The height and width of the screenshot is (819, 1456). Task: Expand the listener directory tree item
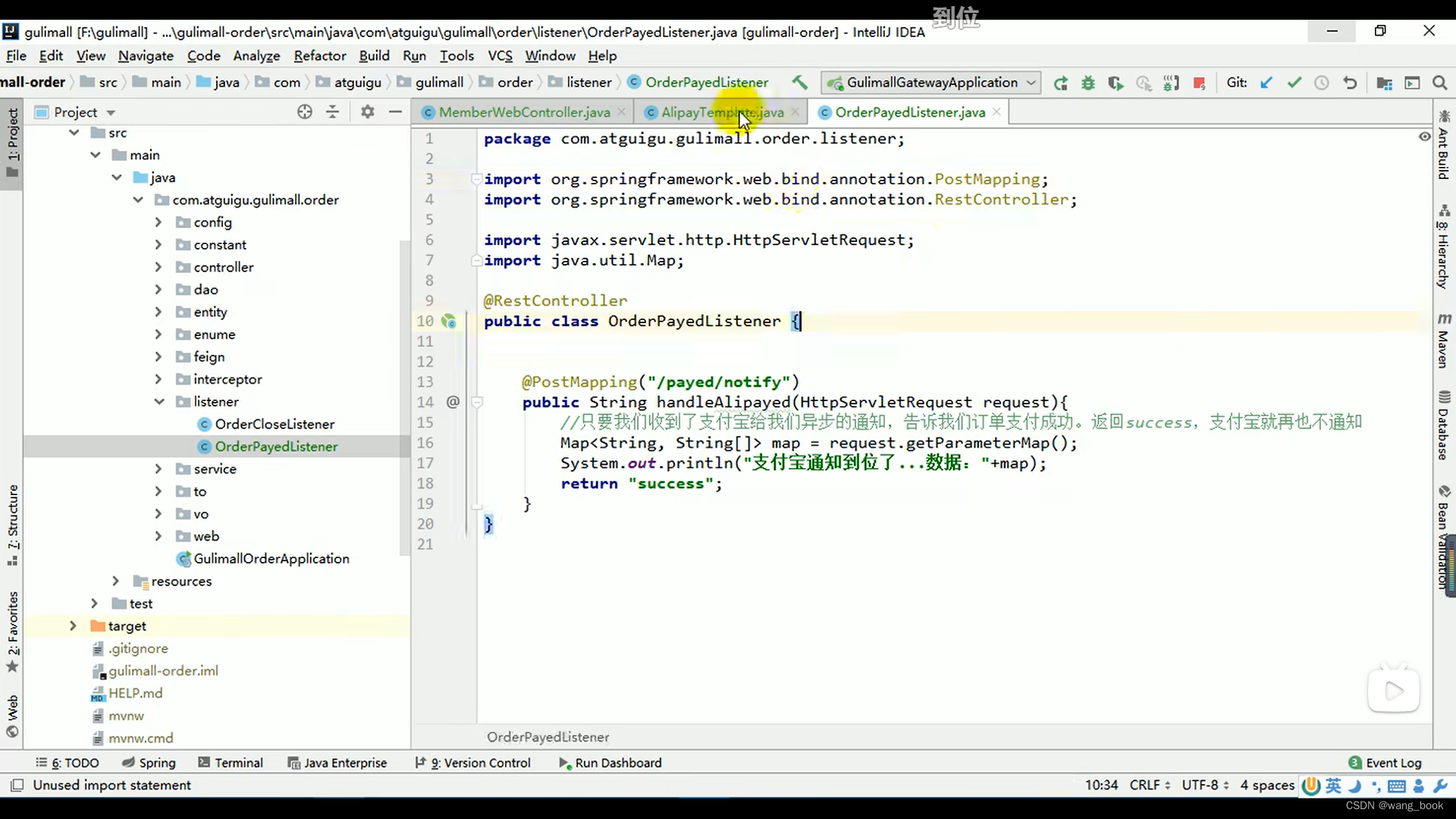coord(160,401)
